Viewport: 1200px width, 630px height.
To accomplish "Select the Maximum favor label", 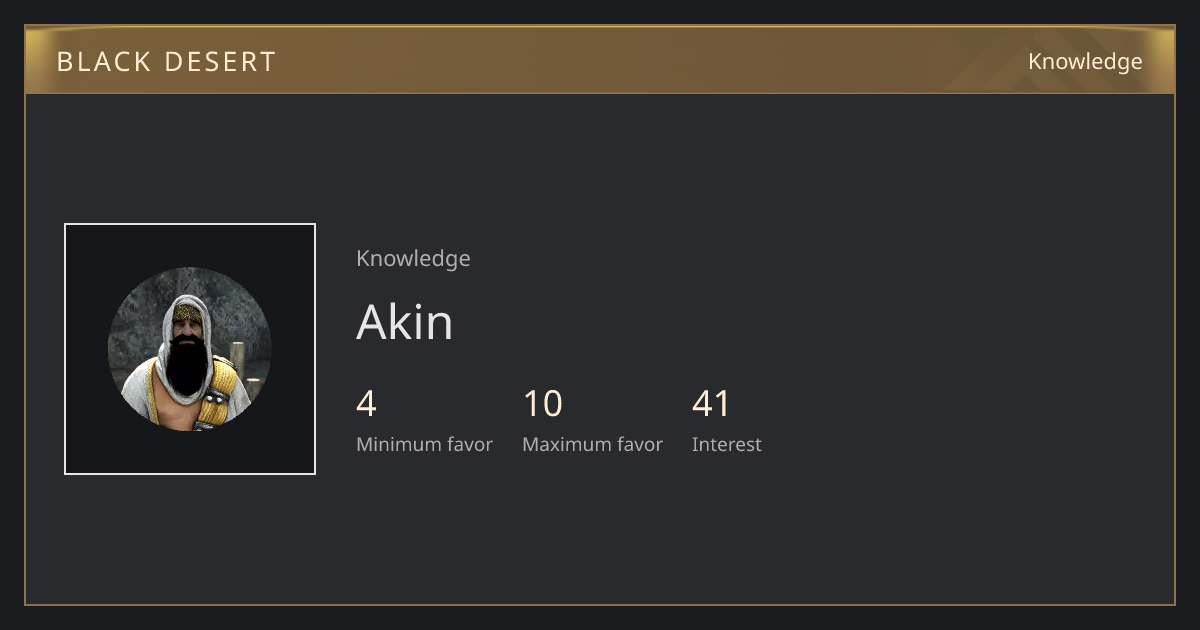I will [592, 445].
